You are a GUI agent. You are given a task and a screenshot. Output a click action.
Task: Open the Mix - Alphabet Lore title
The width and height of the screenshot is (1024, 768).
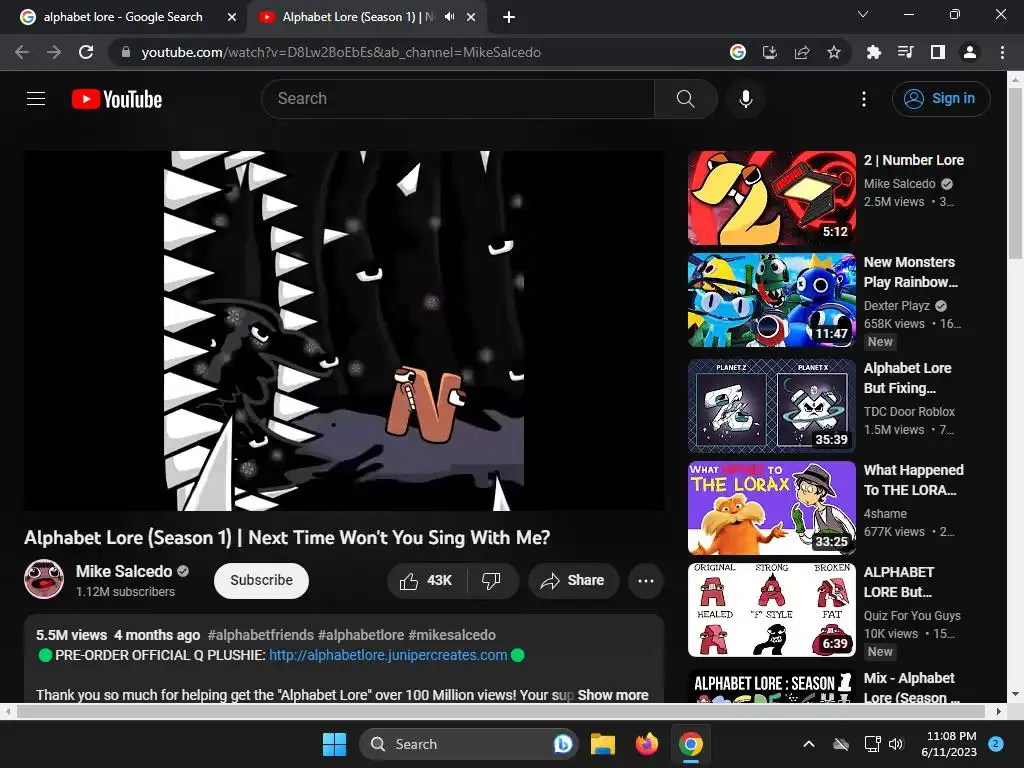pyautogui.click(x=912, y=688)
